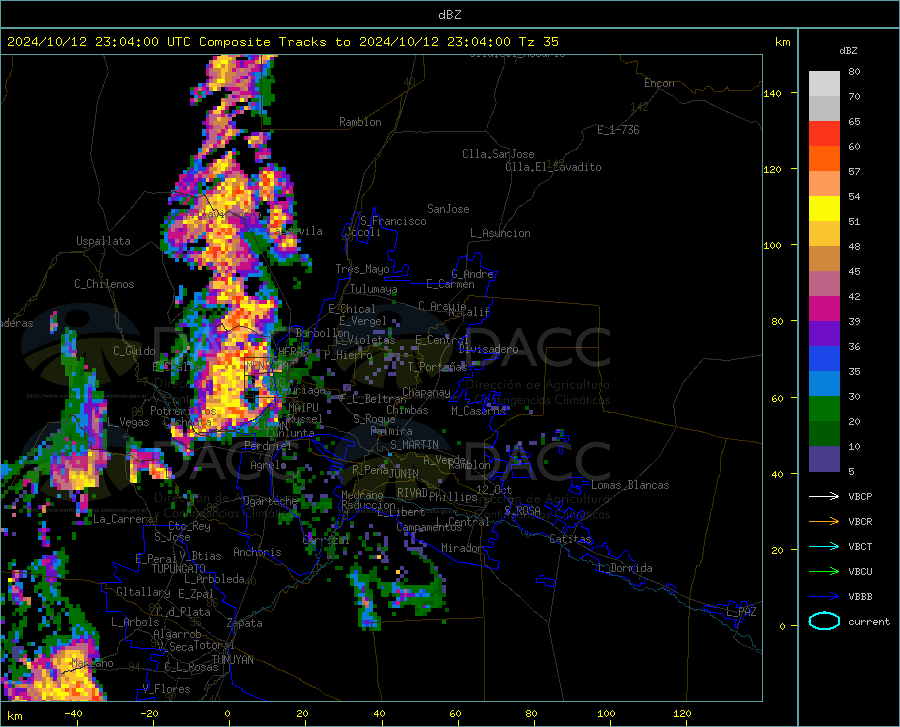Click the cyan VBCT arrow in legend
Screen dimensions: 900x727
[824, 546]
